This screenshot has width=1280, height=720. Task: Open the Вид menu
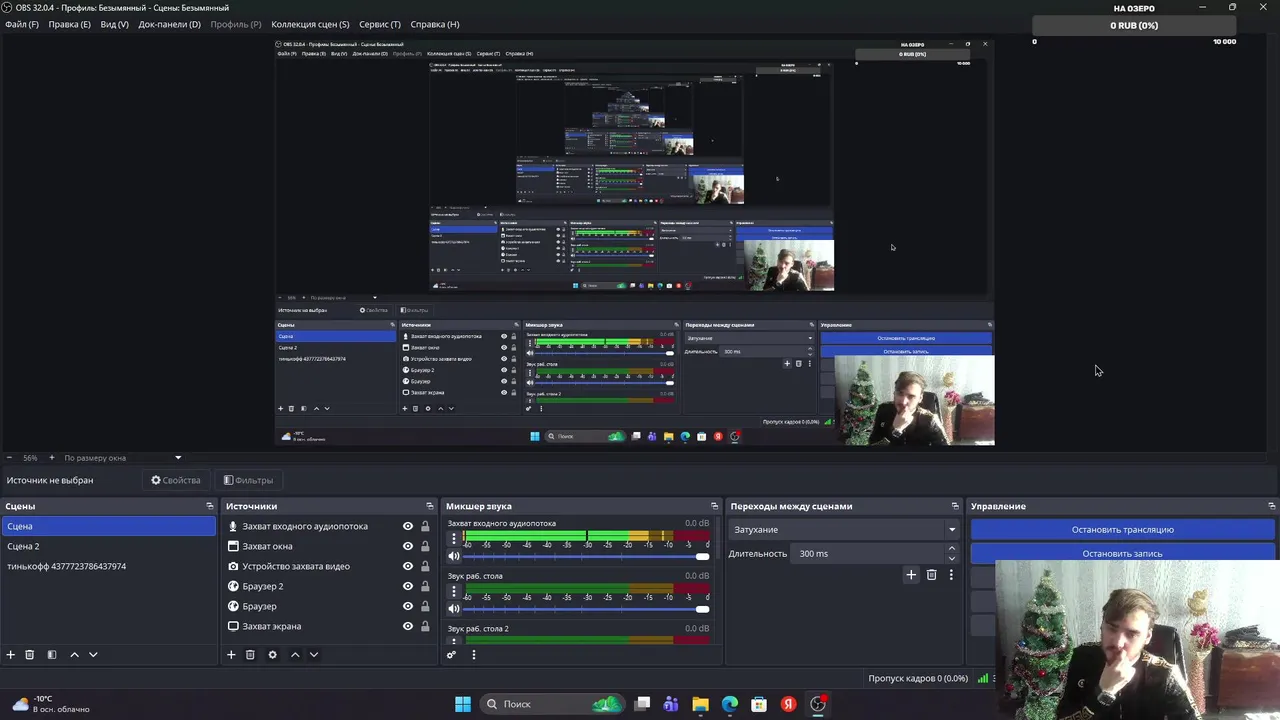click(x=114, y=24)
